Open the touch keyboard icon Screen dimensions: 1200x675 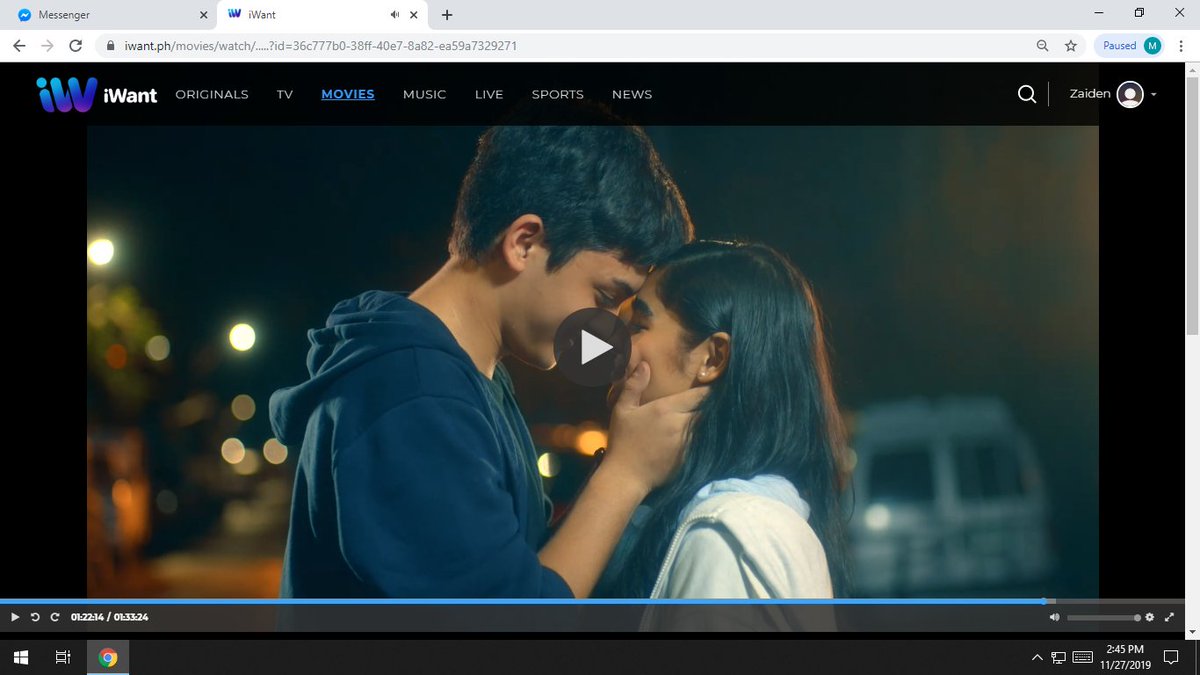1082,657
